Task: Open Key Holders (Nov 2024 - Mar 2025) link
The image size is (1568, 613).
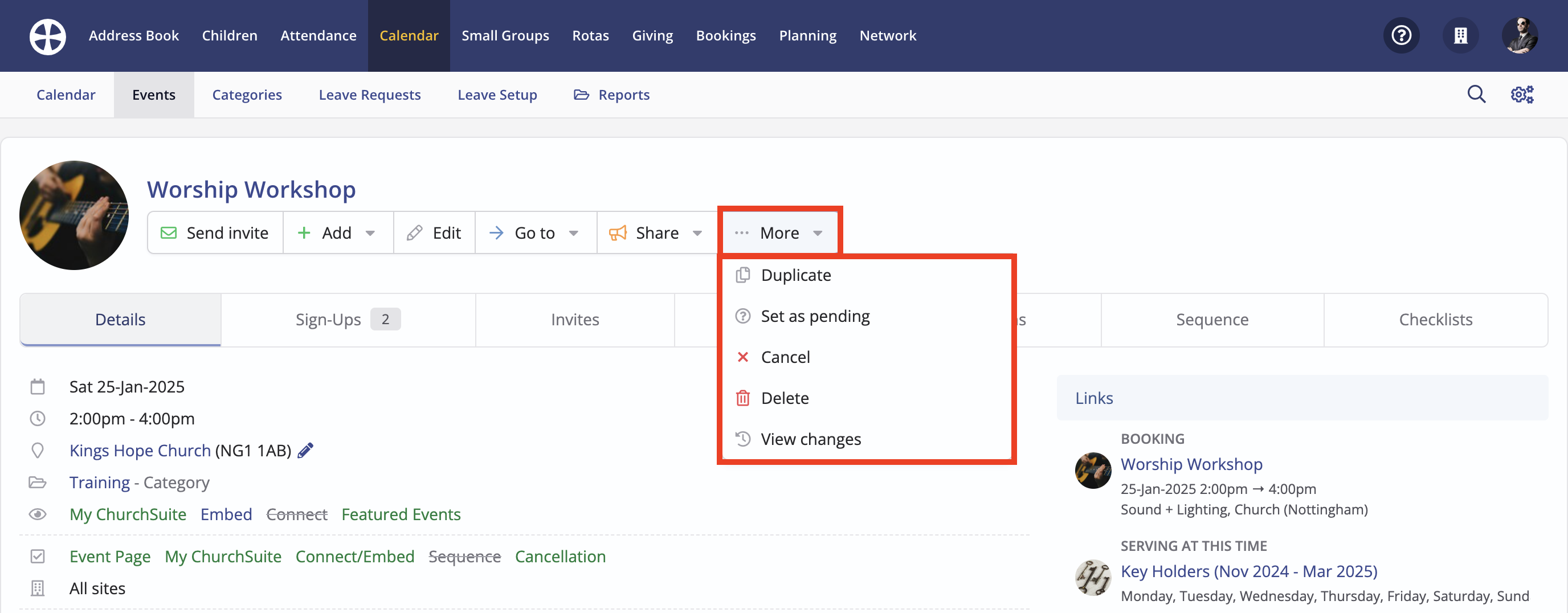Action: [1249, 571]
